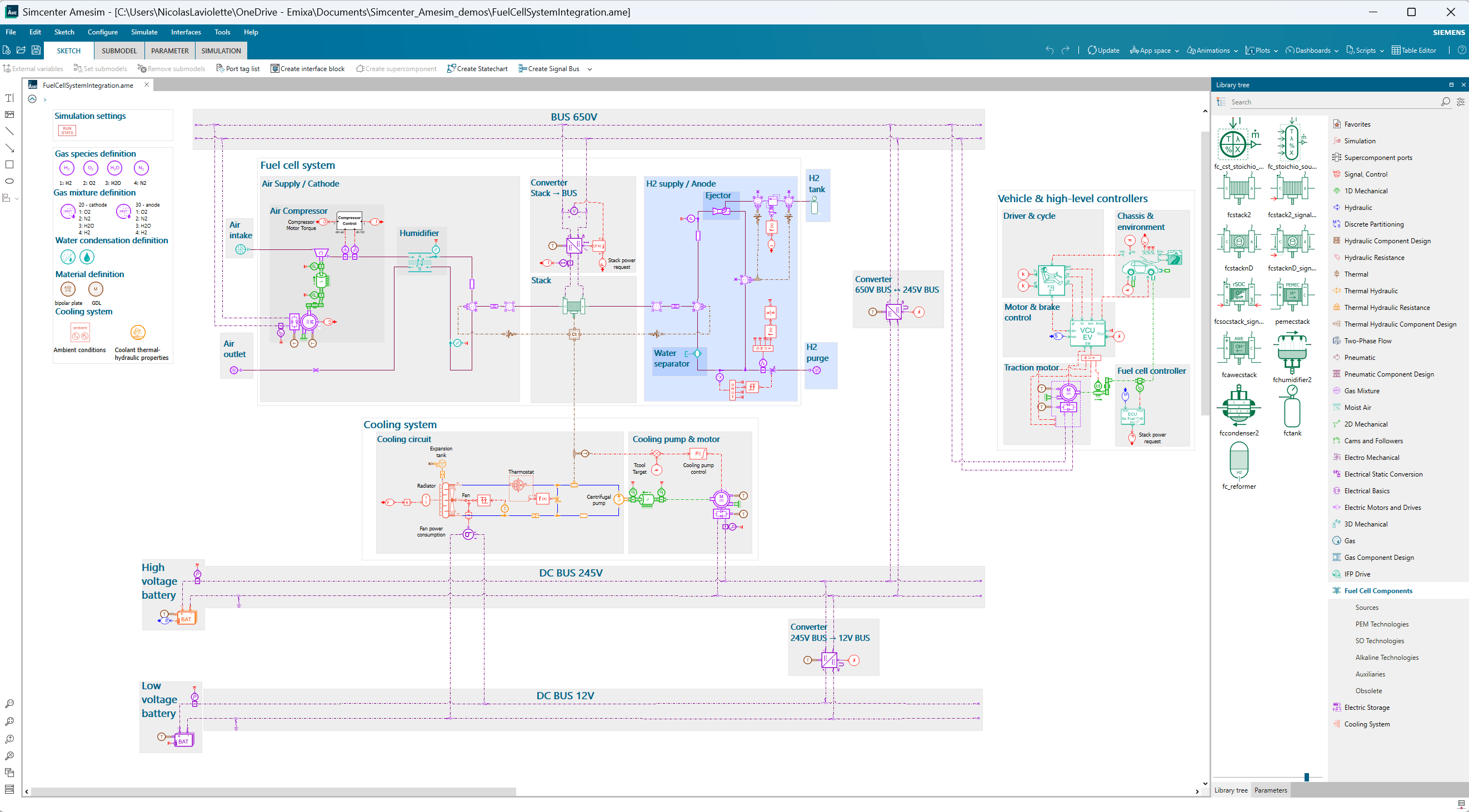Open Library tree search options icon

tap(1461, 102)
